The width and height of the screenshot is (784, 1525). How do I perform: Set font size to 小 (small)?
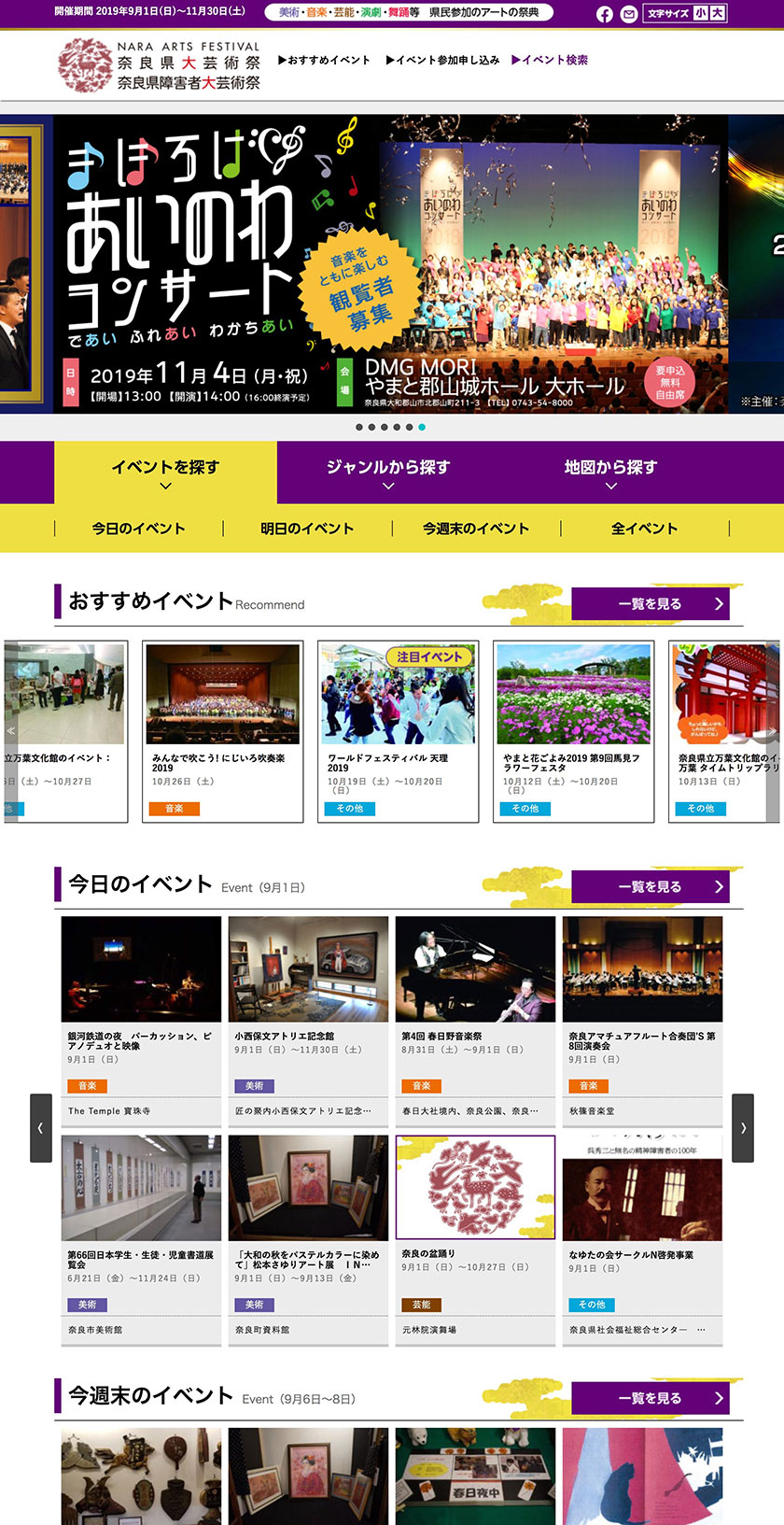tap(700, 14)
